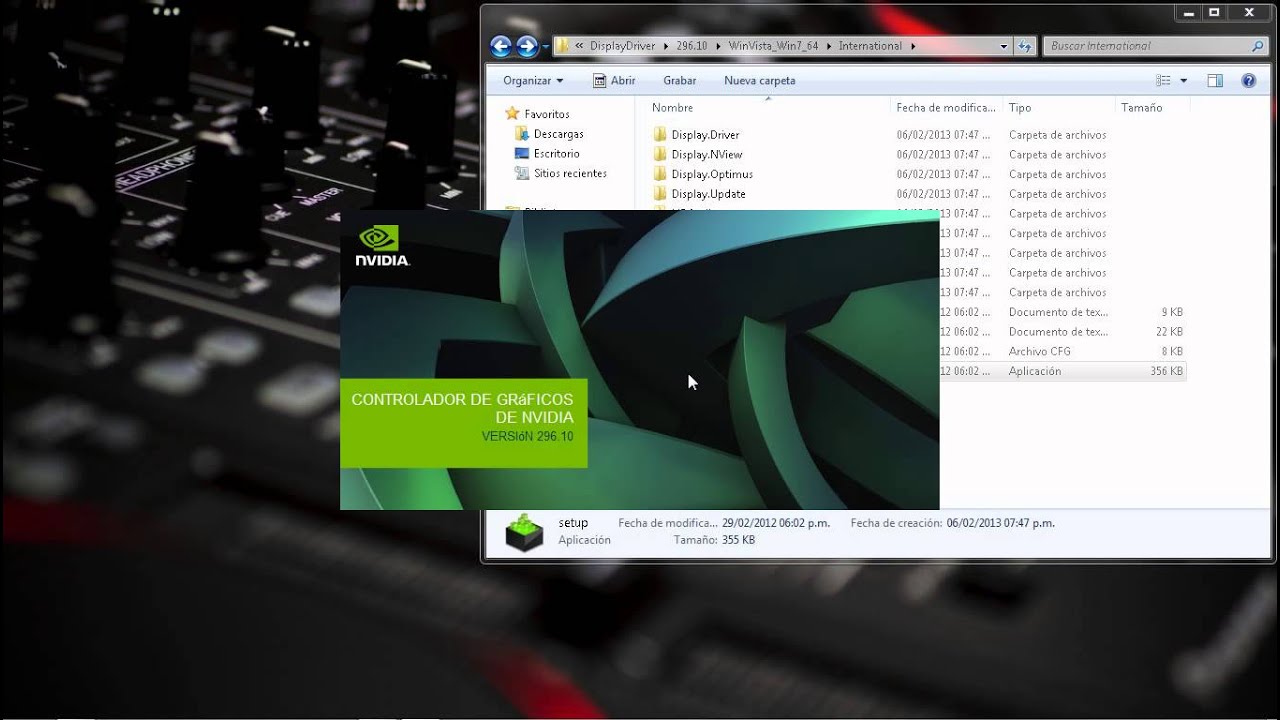Expand the arrow after 296.10 breadcrumb
The image size is (1280, 720).
click(x=719, y=46)
